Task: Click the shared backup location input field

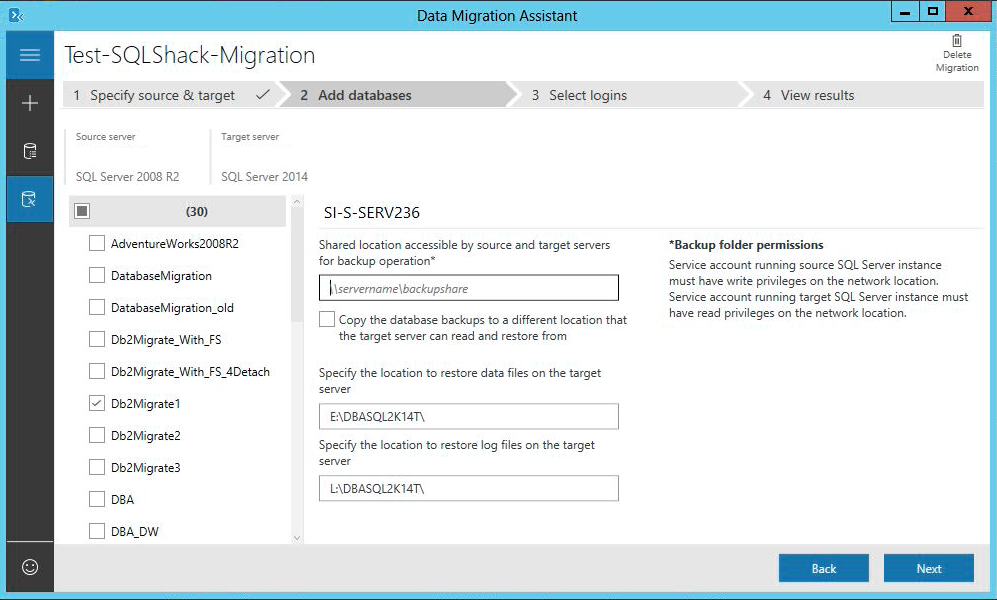Action: (469, 289)
